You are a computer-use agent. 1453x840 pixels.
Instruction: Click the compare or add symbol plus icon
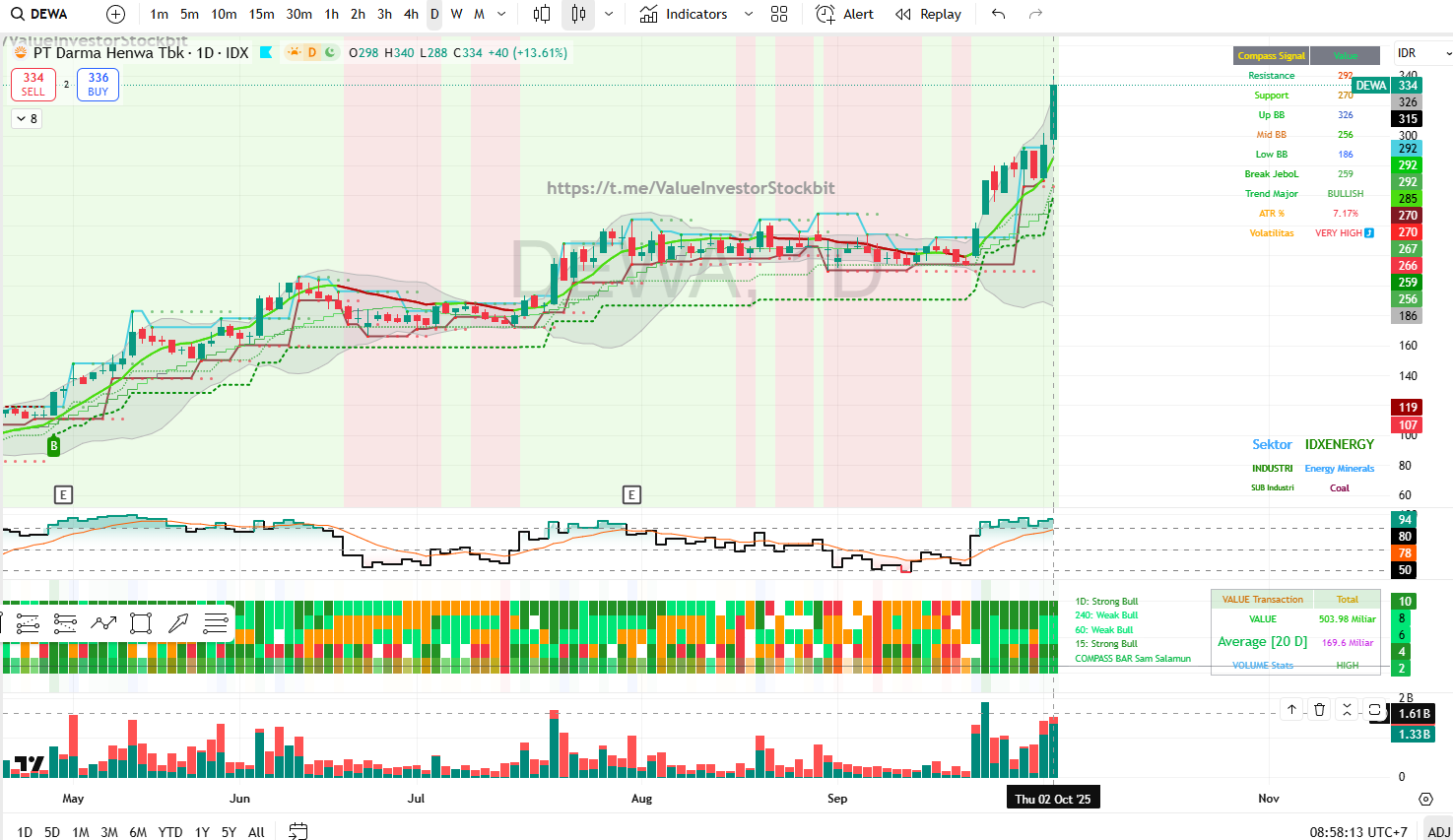tap(115, 14)
